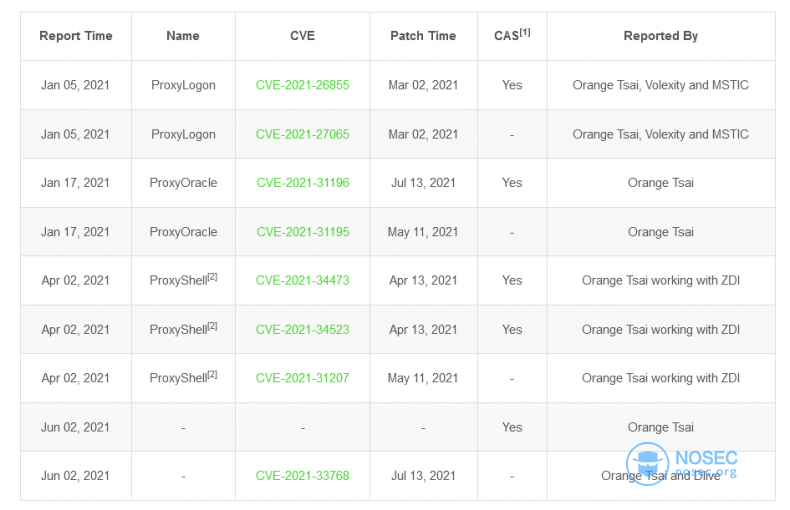The height and width of the screenshot is (510, 790).
Task: Select the Reported By column header
Action: click(x=661, y=36)
